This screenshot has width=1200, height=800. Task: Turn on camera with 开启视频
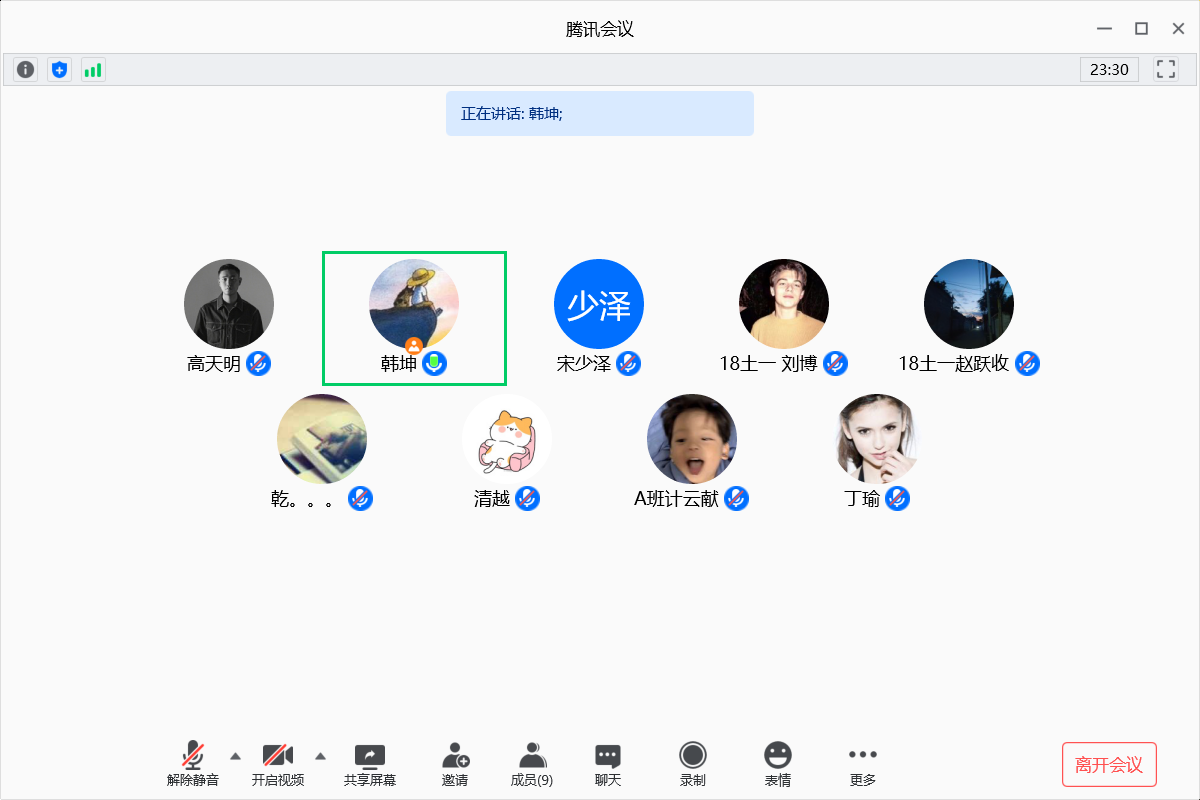pos(277,764)
